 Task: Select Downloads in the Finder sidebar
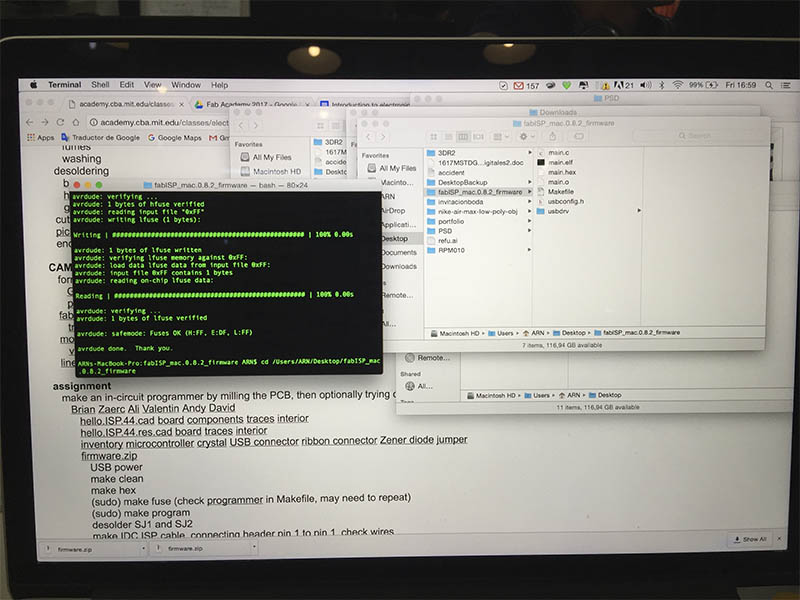tap(398, 266)
